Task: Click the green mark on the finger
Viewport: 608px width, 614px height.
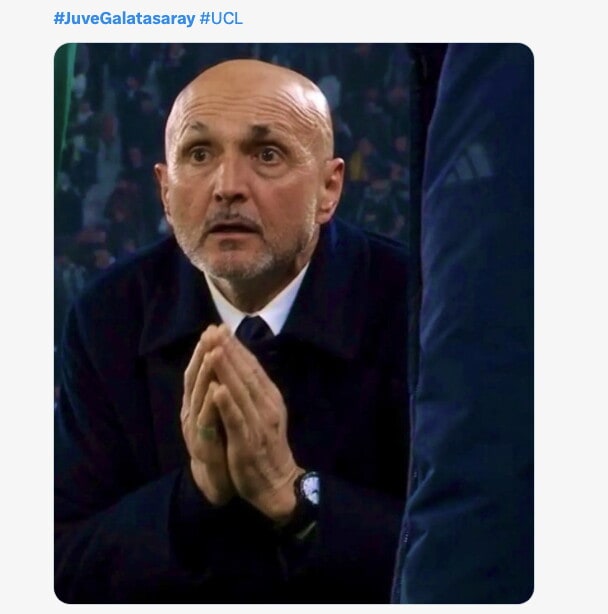Action: click(x=208, y=434)
